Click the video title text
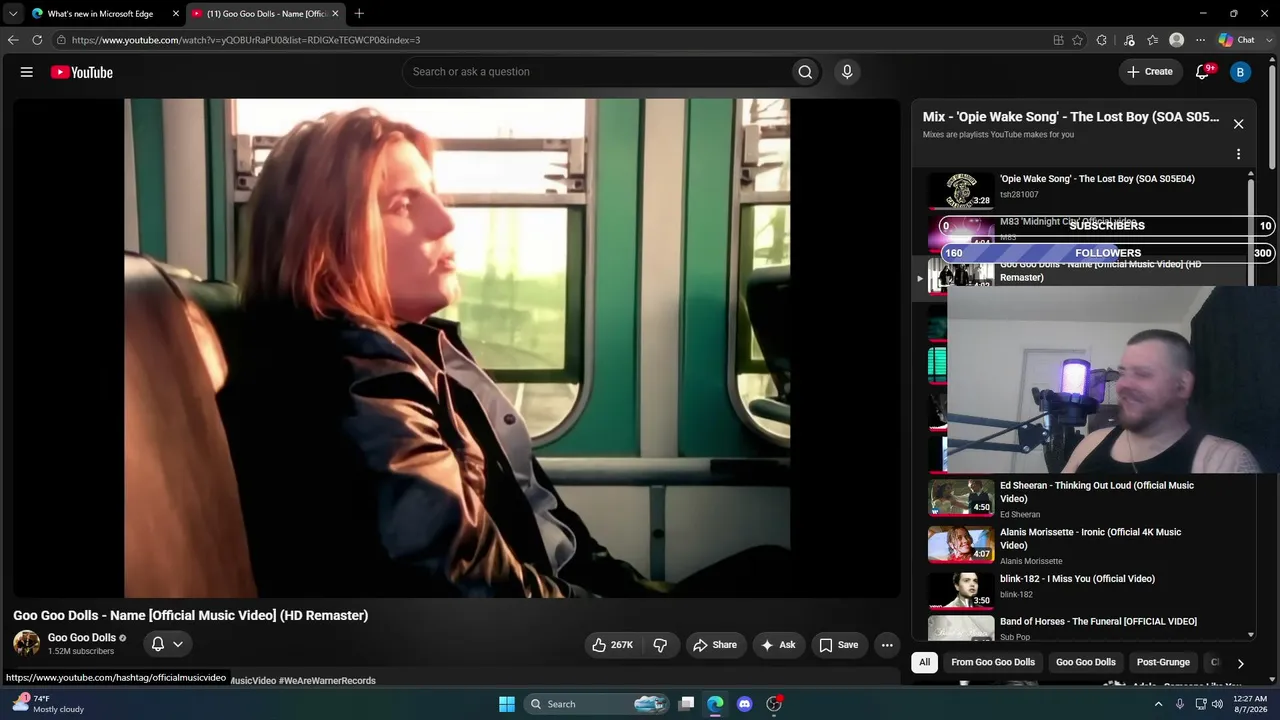The height and width of the screenshot is (720, 1280). pos(191,616)
